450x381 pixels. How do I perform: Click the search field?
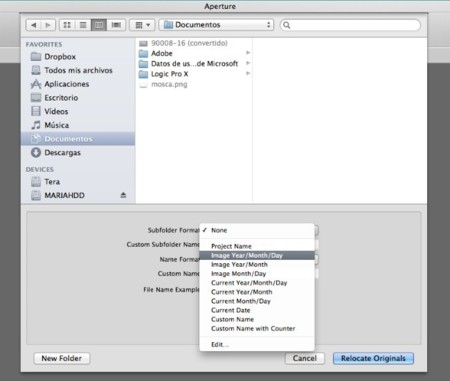click(x=350, y=25)
